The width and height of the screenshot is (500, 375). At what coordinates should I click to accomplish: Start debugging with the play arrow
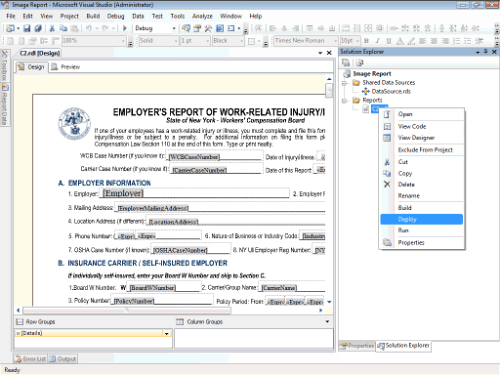[125, 28]
